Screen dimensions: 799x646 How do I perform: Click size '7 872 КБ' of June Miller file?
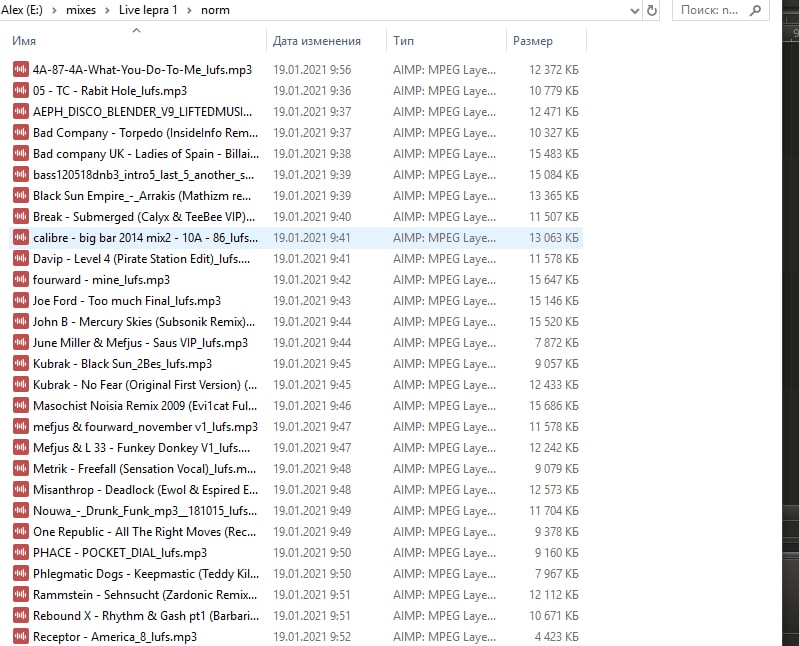tap(556, 343)
